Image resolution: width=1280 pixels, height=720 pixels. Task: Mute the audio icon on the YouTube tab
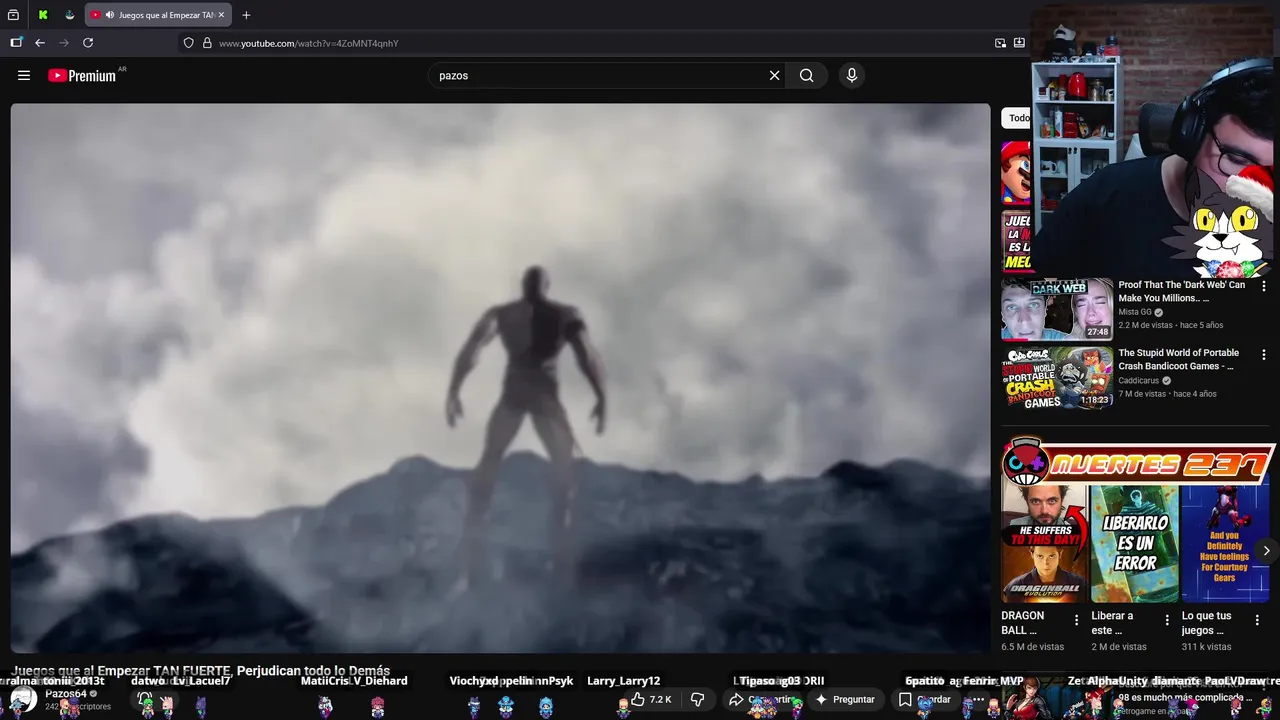click(x=109, y=15)
